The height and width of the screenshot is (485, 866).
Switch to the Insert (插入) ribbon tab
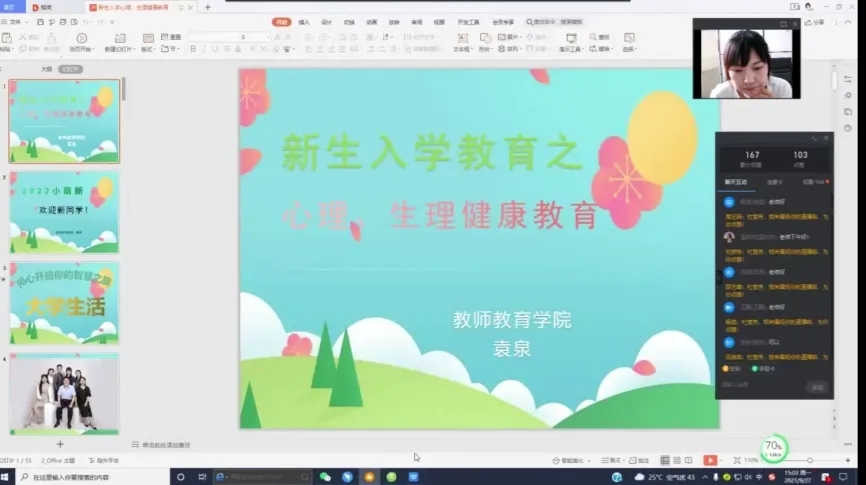[x=304, y=21]
